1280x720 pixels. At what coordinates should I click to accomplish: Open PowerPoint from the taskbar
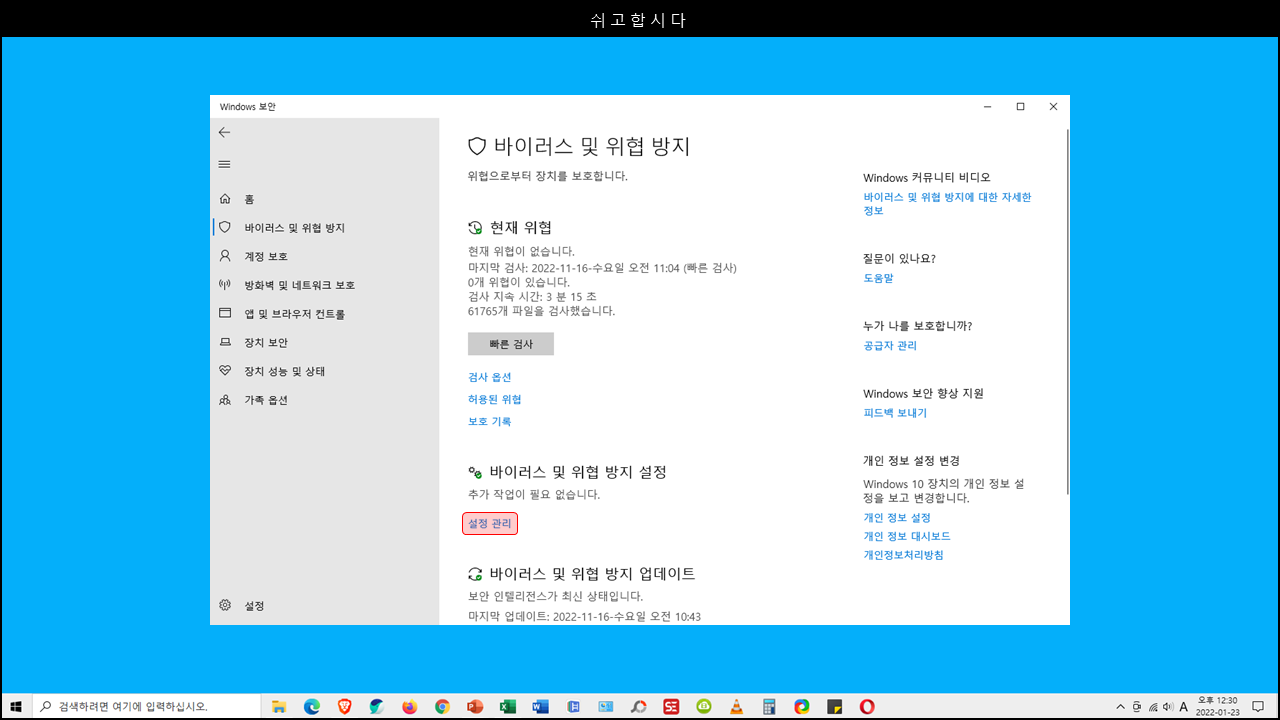pyautogui.click(x=475, y=706)
